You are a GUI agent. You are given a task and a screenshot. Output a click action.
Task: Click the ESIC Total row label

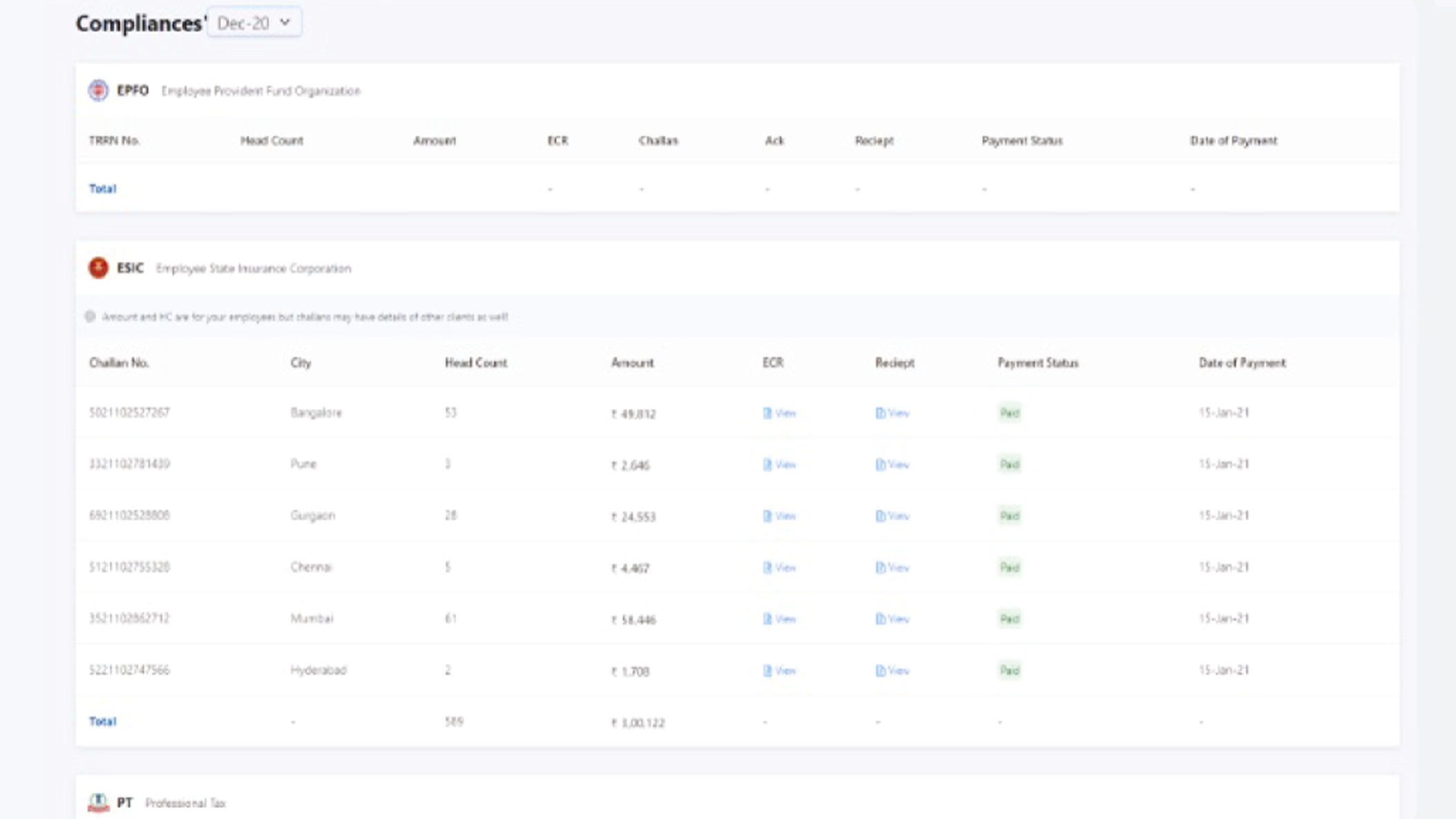(x=102, y=722)
